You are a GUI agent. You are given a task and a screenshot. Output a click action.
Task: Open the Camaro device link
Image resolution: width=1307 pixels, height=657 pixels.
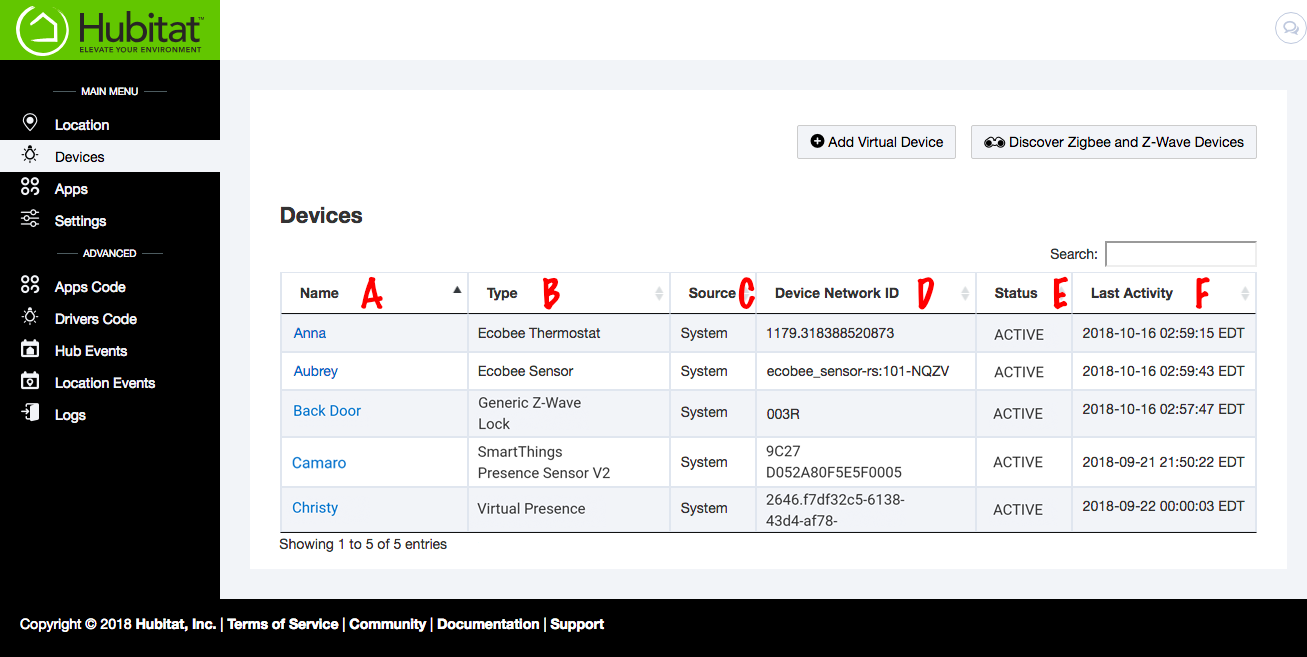[319, 463]
